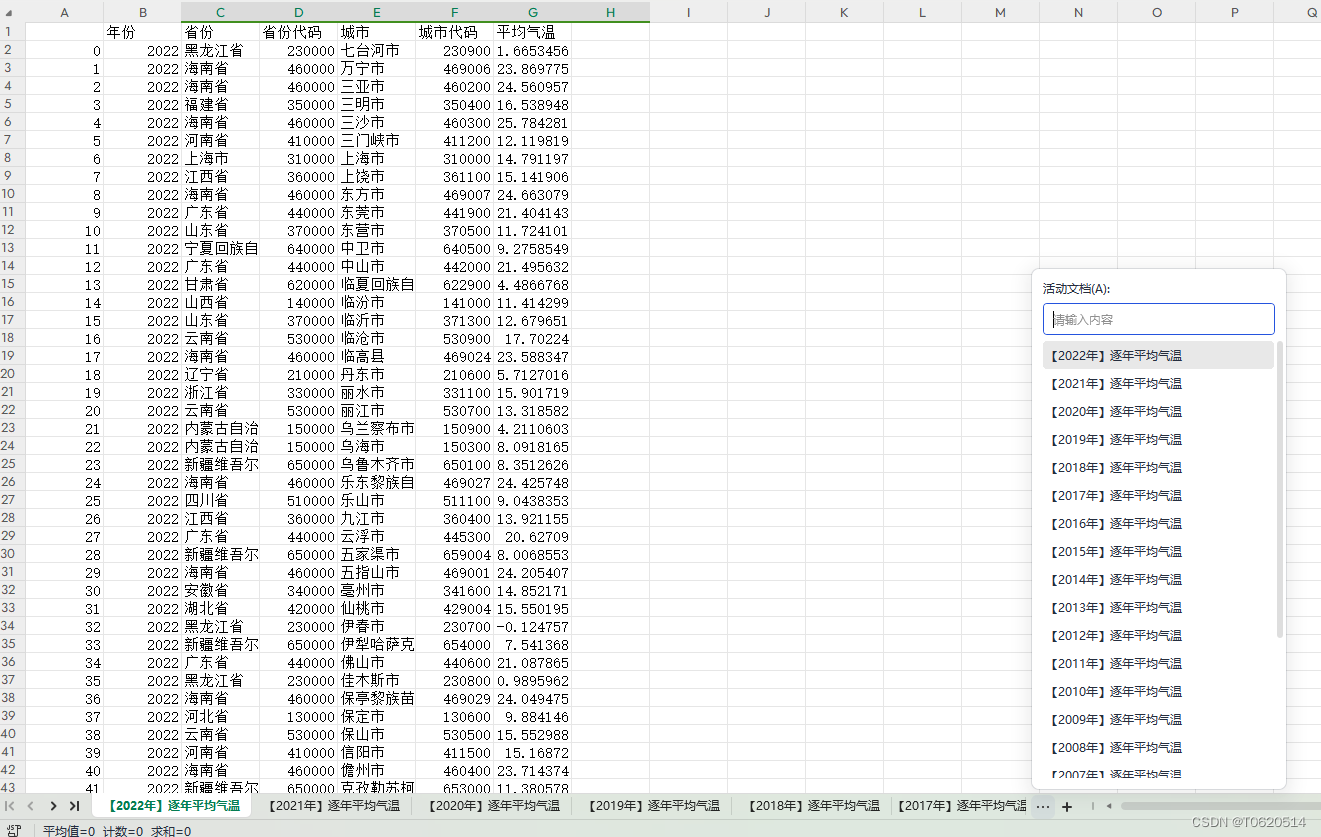
Task: Select 【2018年】逐年平均气温 in the sheet list
Action: (x=1159, y=467)
